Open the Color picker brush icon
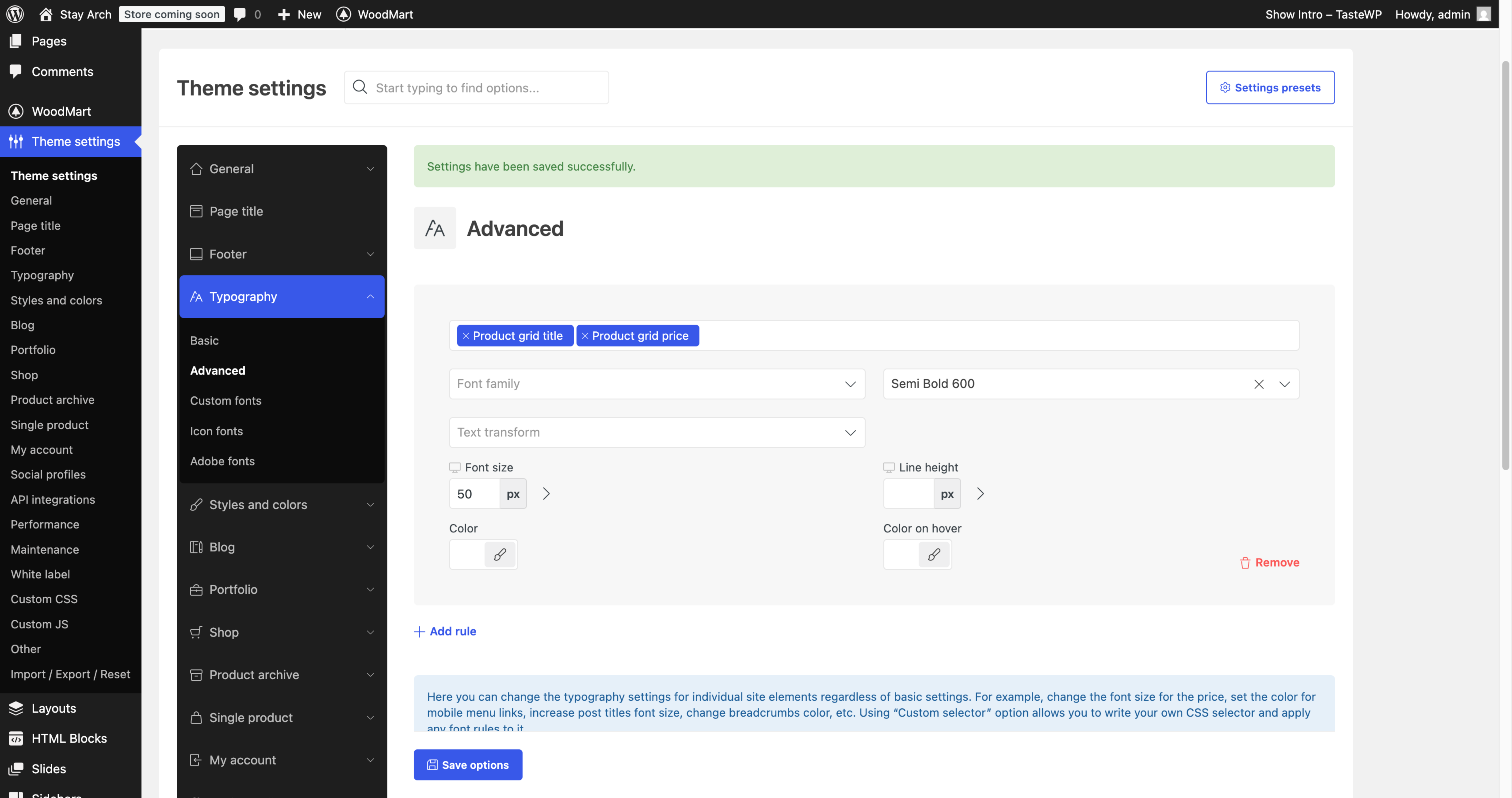 [500, 555]
